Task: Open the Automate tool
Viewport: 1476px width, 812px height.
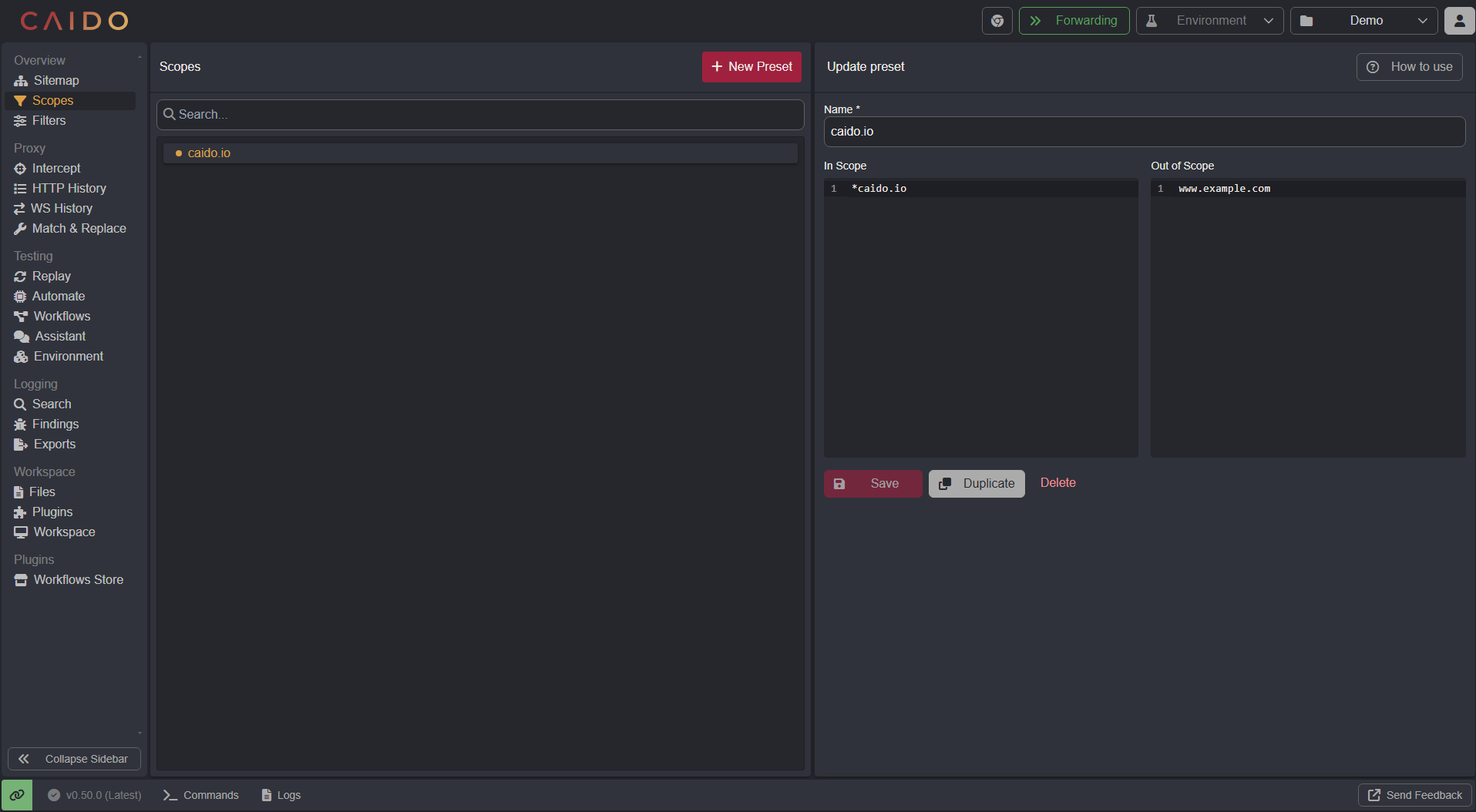Action: (x=59, y=296)
